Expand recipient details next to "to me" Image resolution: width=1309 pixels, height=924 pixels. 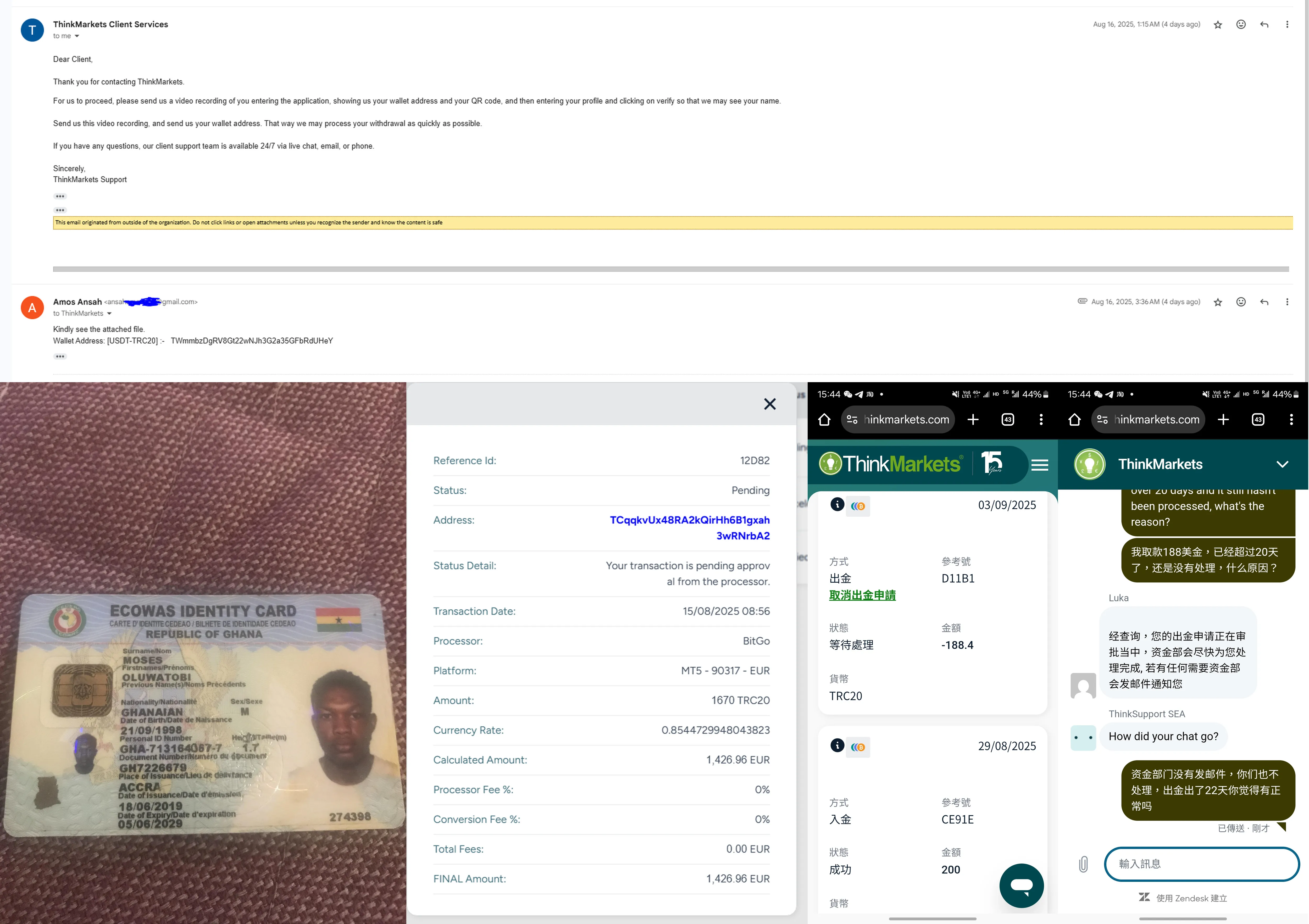click(x=76, y=36)
